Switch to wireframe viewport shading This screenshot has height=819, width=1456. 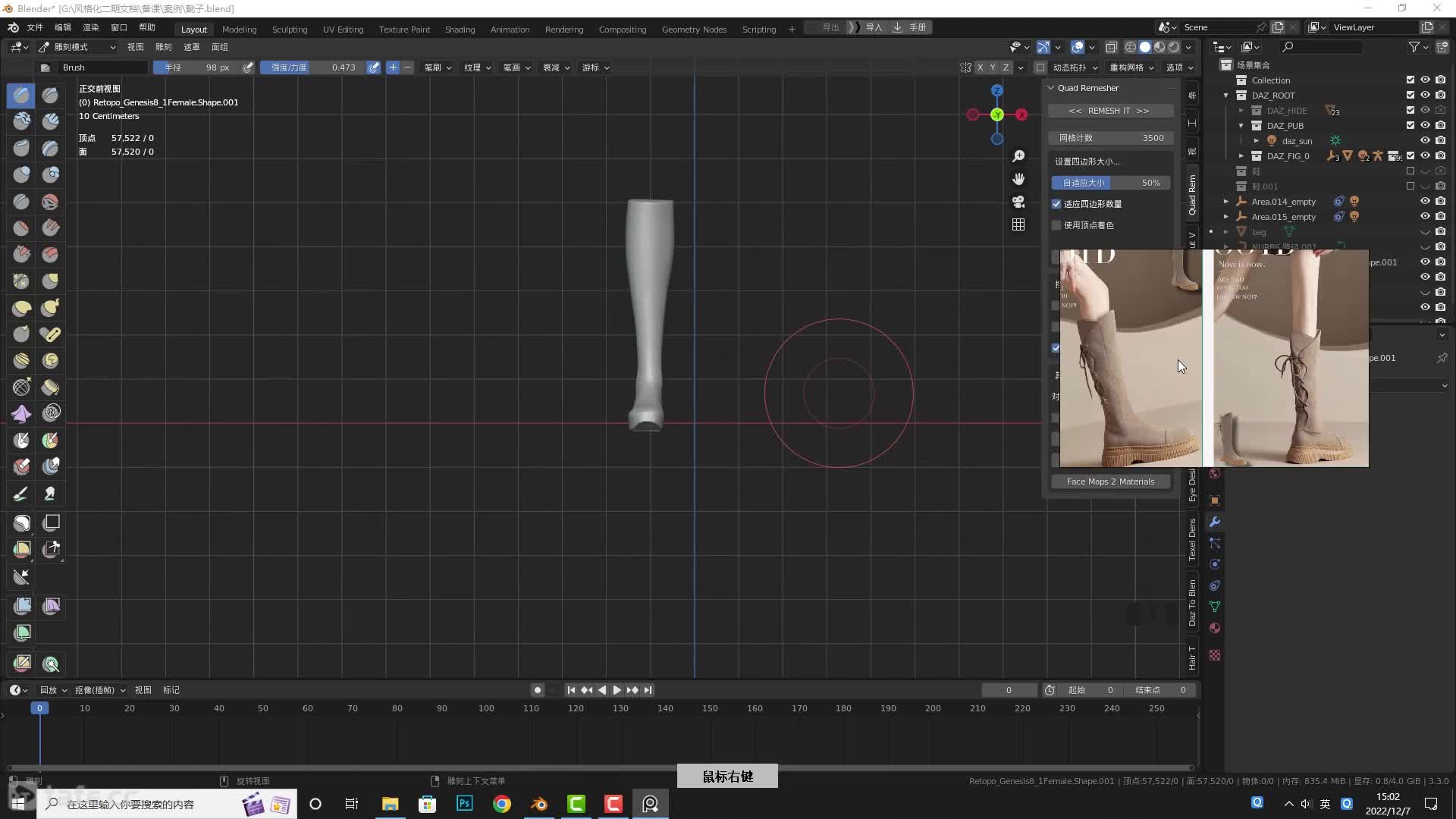(1130, 47)
